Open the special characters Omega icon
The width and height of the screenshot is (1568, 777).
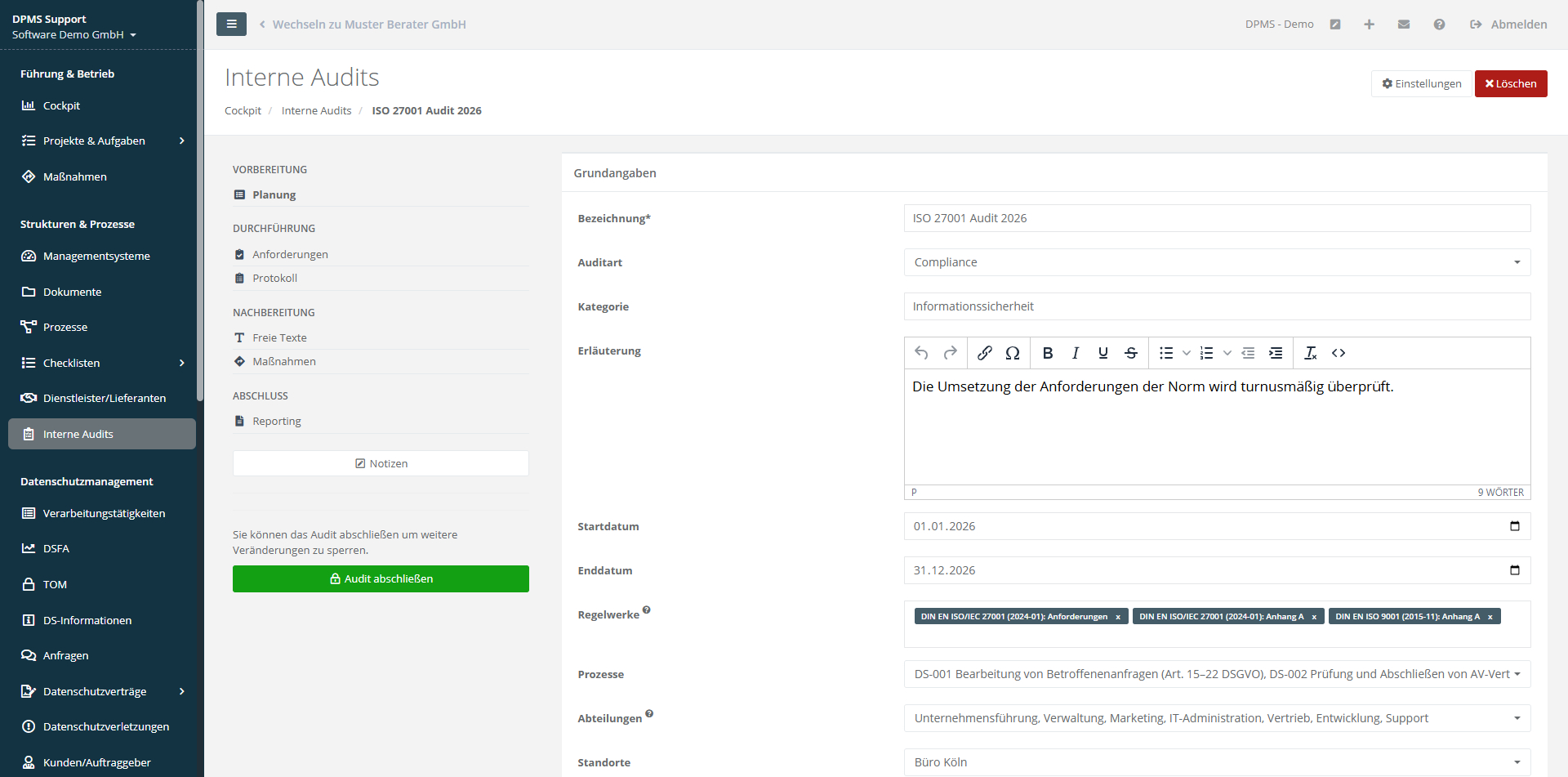pyautogui.click(x=1013, y=353)
